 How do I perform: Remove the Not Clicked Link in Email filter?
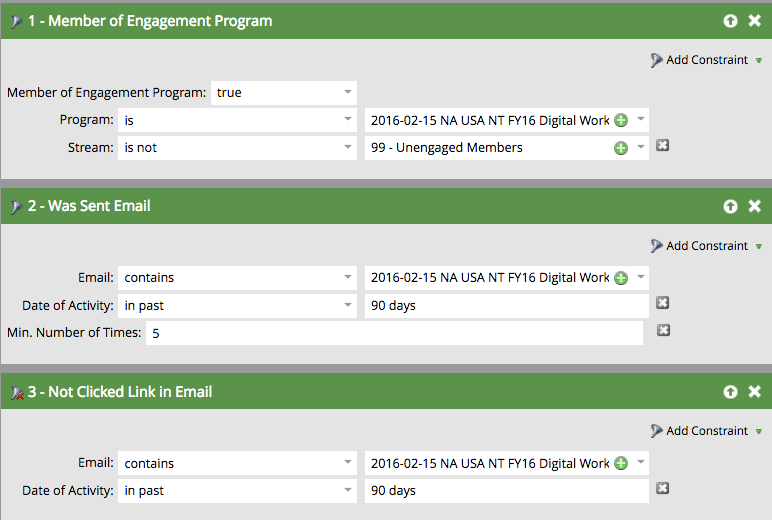755,391
